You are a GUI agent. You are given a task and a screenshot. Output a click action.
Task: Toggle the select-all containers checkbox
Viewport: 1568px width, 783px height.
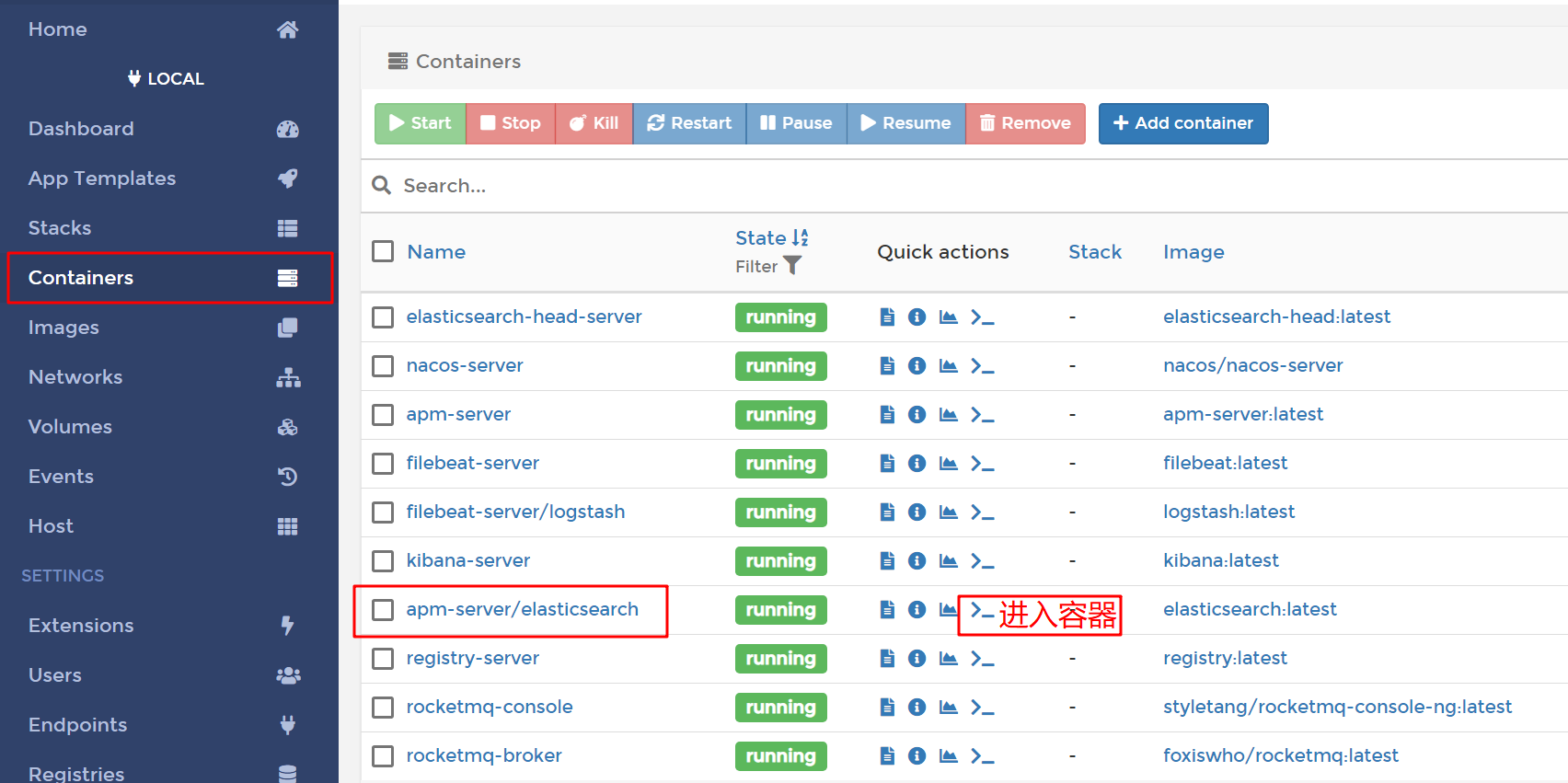(383, 251)
